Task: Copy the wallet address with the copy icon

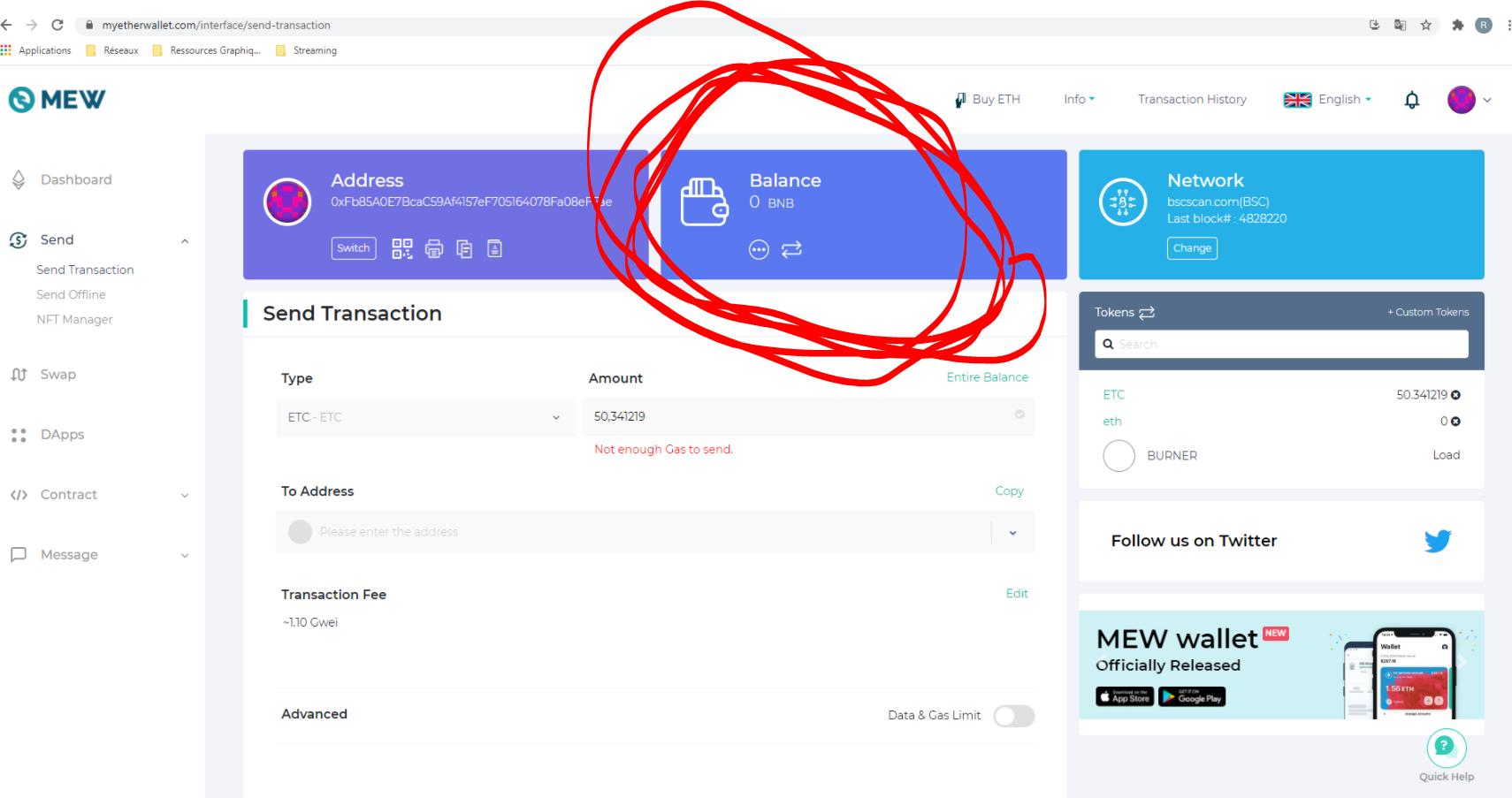Action: pyautogui.click(x=464, y=249)
